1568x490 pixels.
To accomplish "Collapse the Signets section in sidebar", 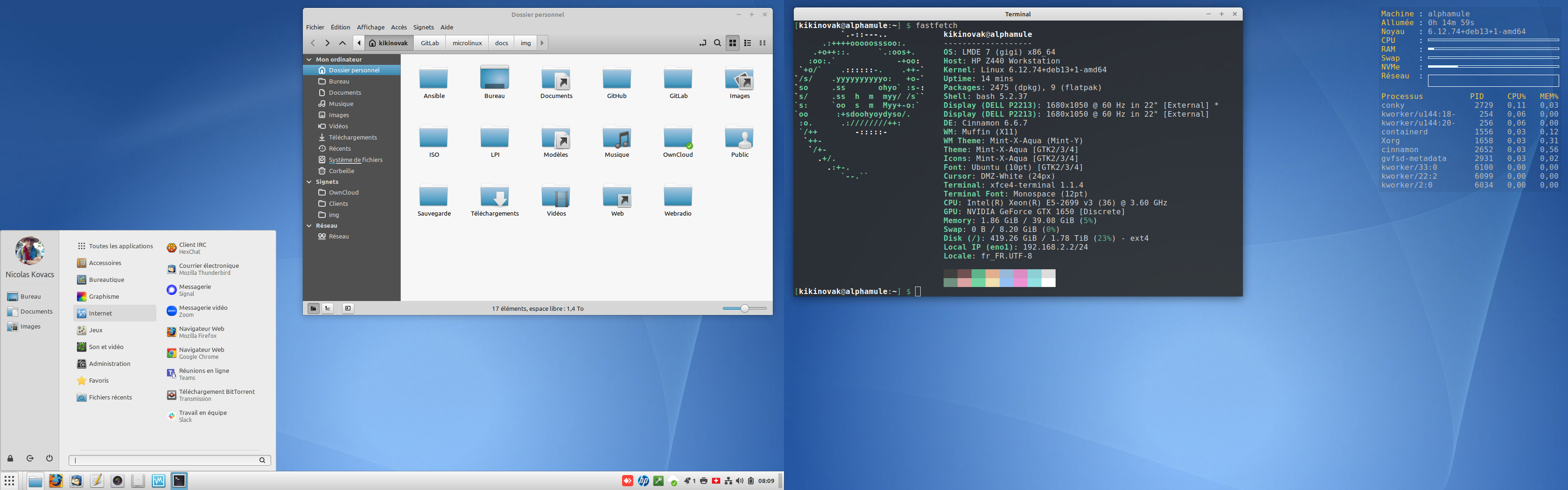I will coord(310,182).
